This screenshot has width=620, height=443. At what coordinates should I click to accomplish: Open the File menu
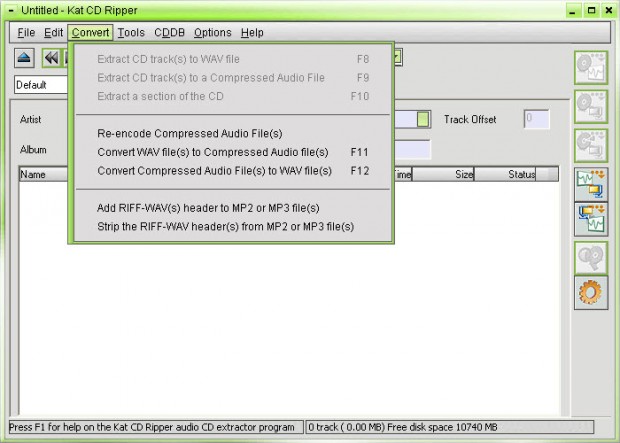[26, 32]
